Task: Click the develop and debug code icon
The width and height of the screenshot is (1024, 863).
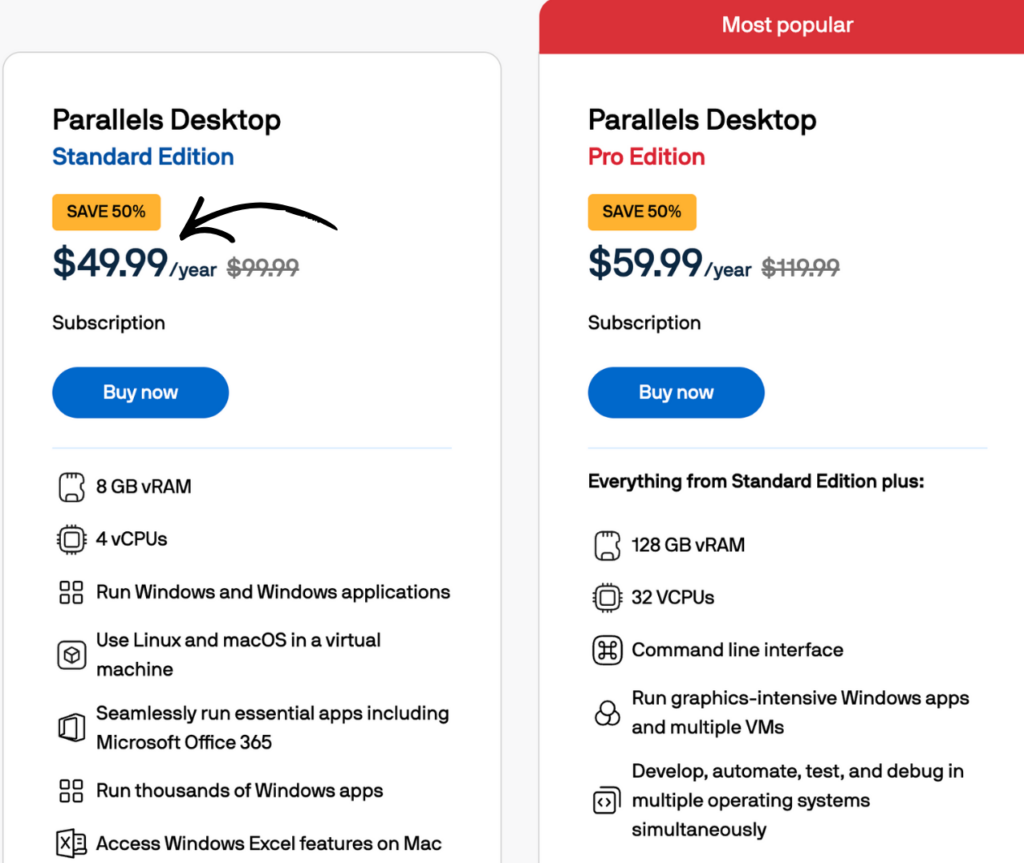Action: [606, 800]
